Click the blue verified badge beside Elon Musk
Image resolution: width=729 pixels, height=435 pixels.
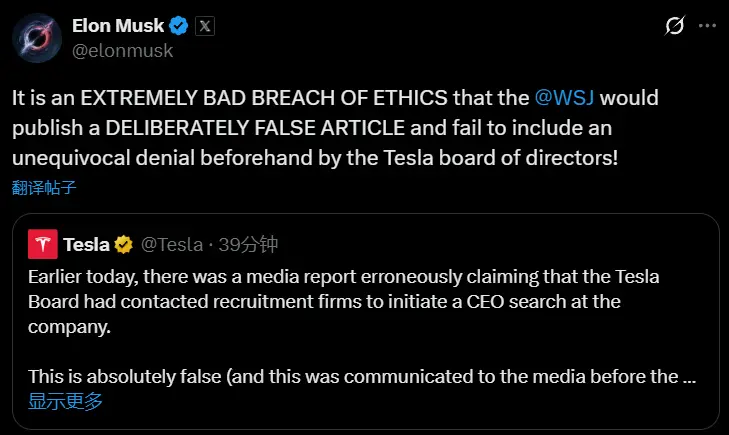177,26
